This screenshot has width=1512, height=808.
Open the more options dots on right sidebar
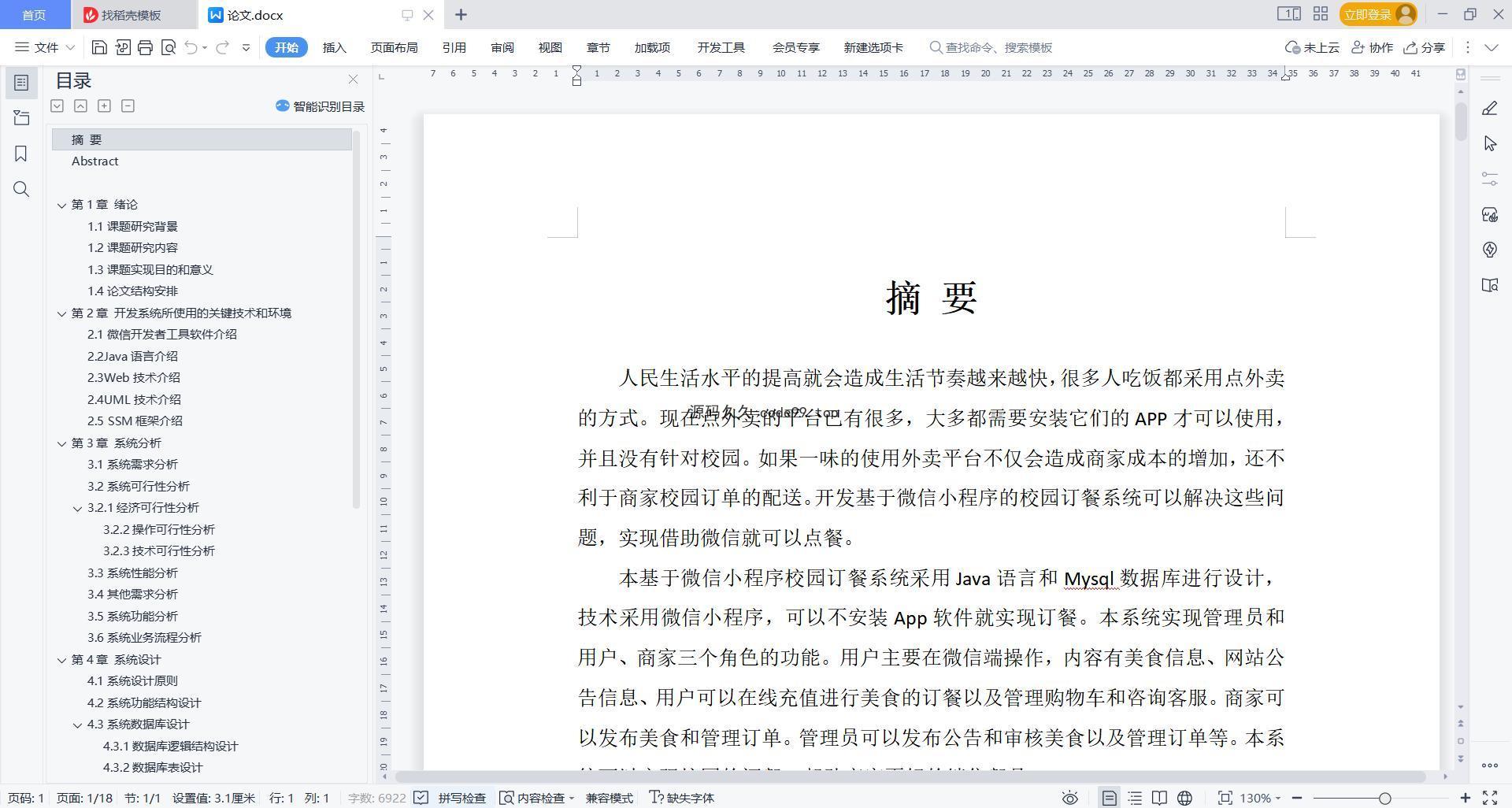click(x=1489, y=765)
